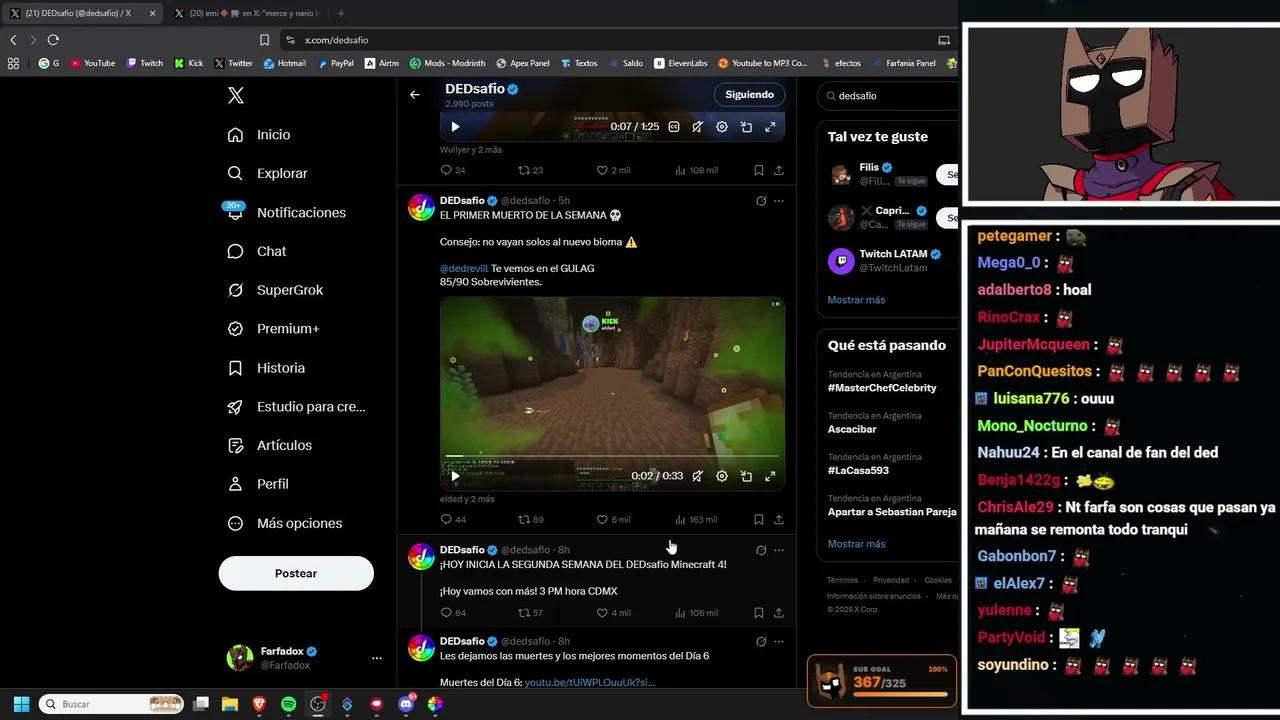The width and height of the screenshot is (1280, 720).
Task: Reply to the post with 44 replies
Action: [x=453, y=519]
